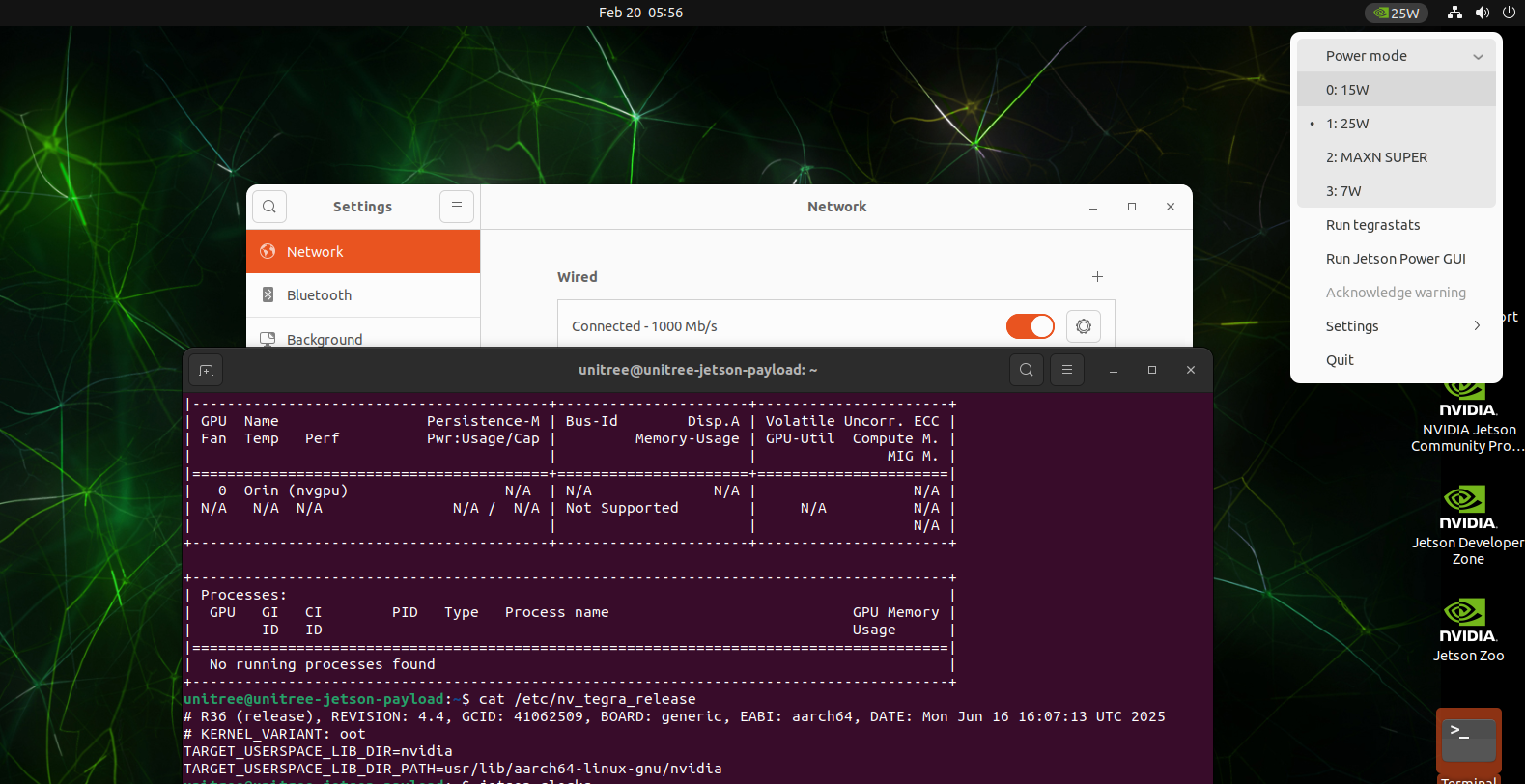Open the terminal hamburger menu
The height and width of the screenshot is (784, 1525).
[x=1067, y=370]
